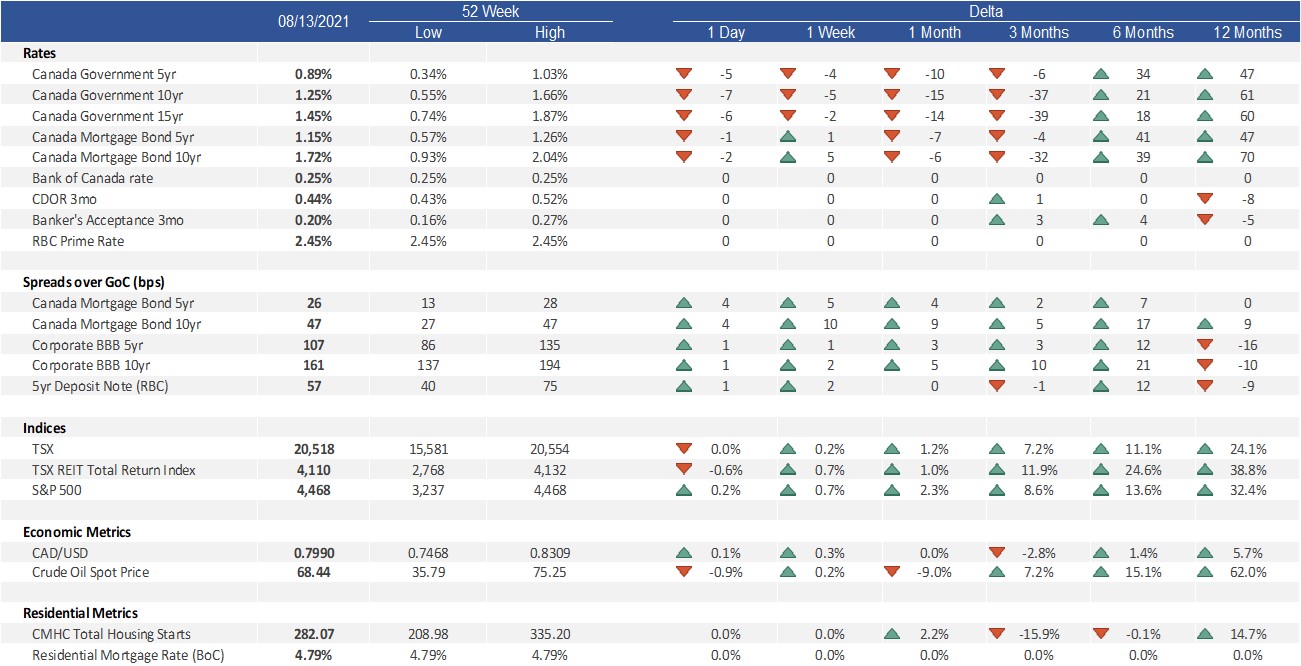Click red down arrow for 5yr Deposit Note 3 Months
Screen dimensions: 1301x666
[x=996, y=386]
